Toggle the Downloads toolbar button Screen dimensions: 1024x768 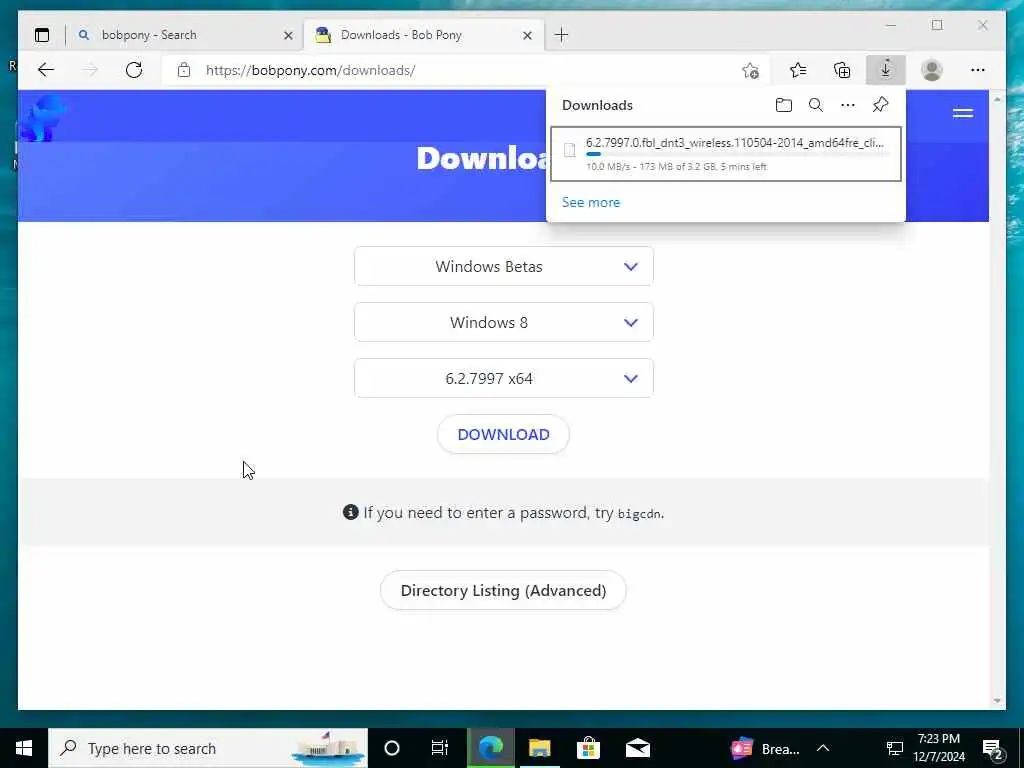(886, 70)
